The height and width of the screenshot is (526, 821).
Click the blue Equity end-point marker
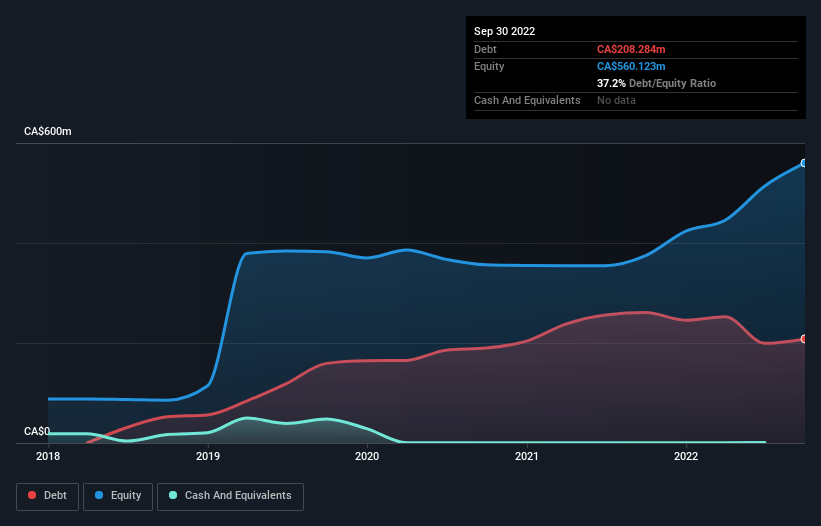tap(804, 163)
